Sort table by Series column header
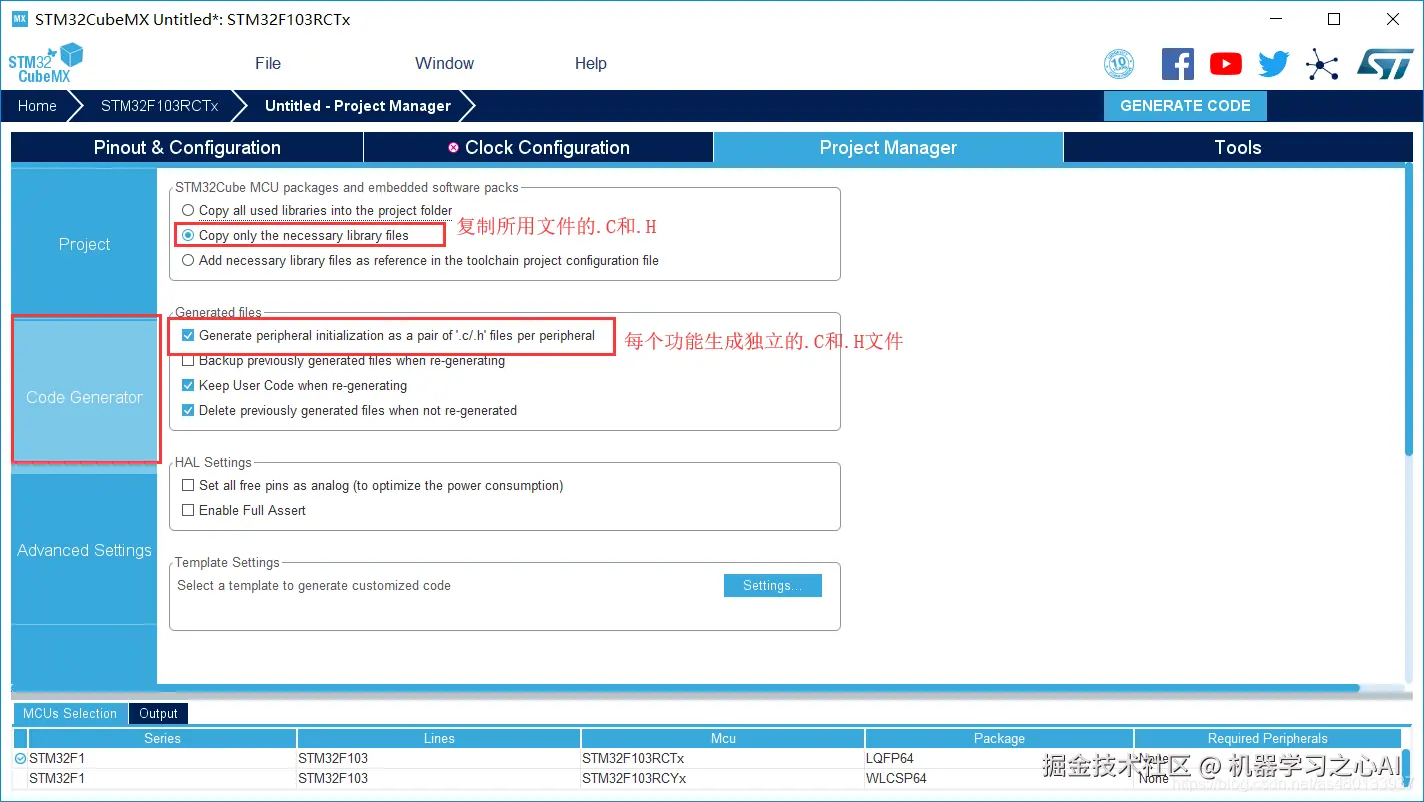This screenshot has height=802, width=1424. coord(162,738)
